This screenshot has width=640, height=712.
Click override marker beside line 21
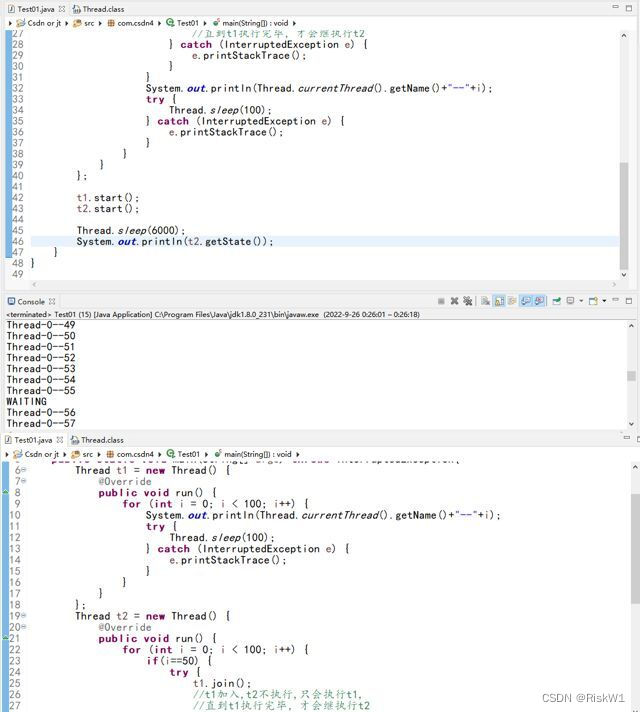pyautogui.click(x=5, y=638)
